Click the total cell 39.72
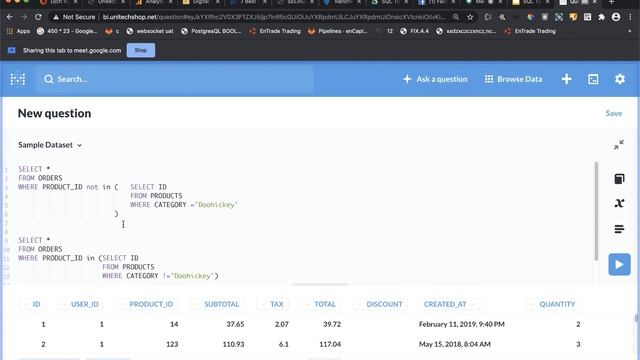 coord(332,324)
